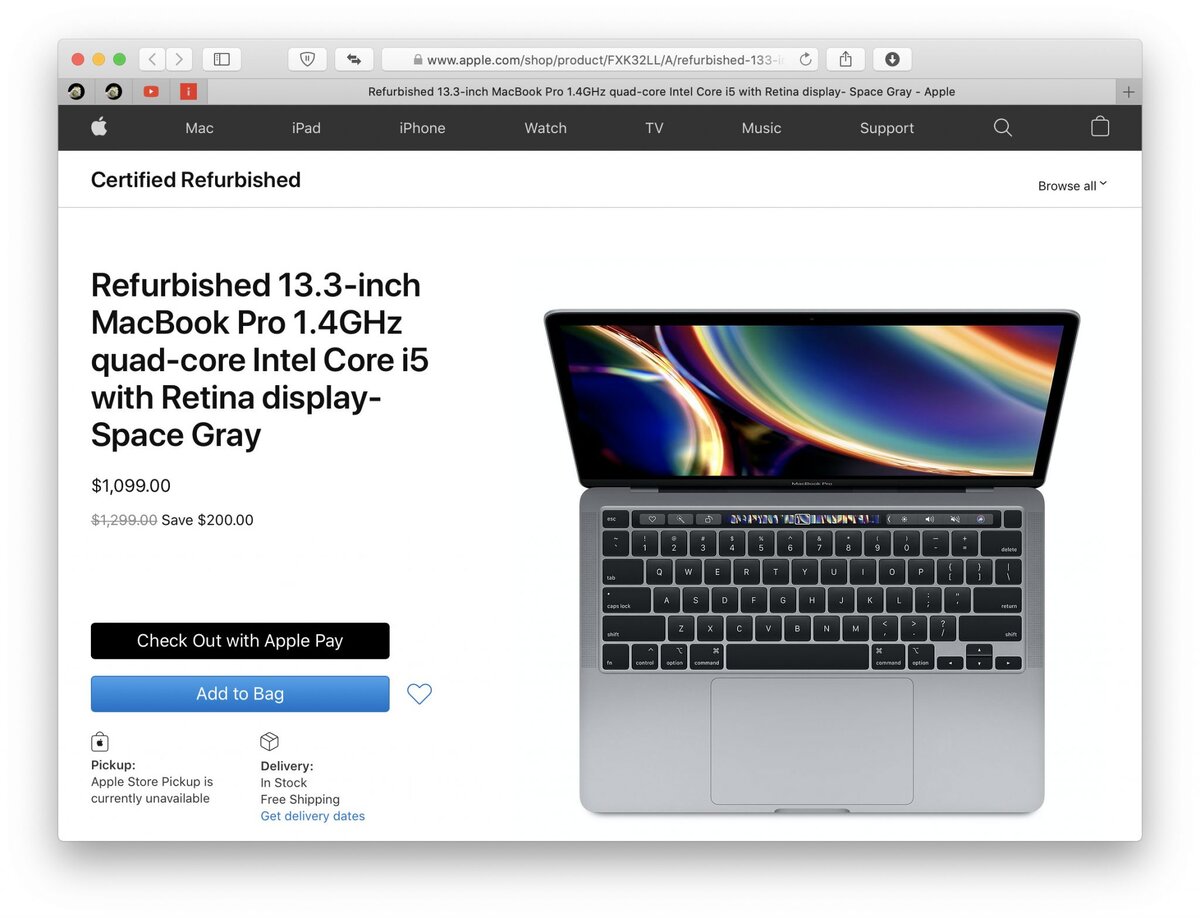Go back with the left chevron button

(152, 59)
